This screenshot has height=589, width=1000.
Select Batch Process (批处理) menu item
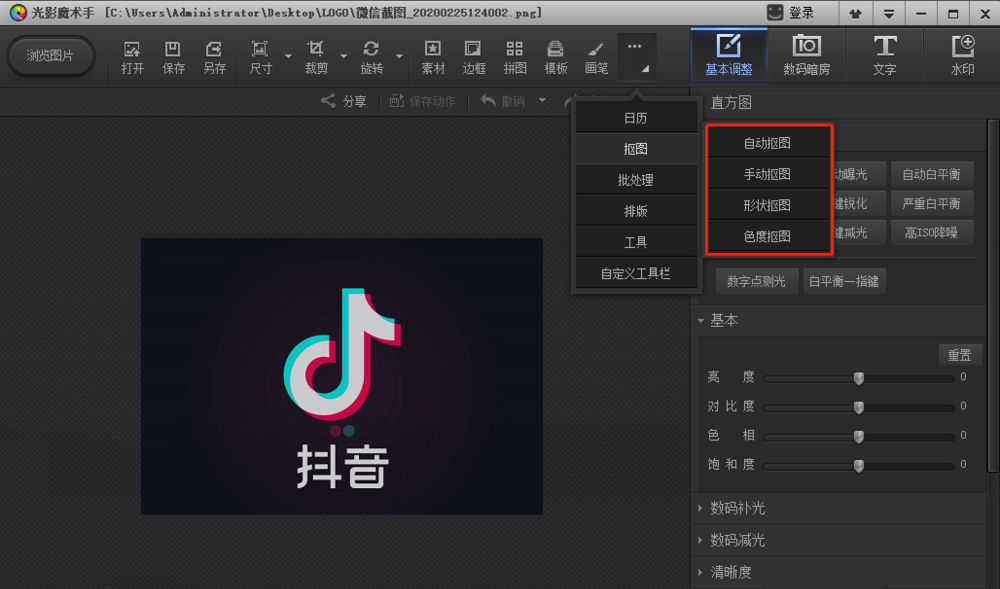(x=635, y=180)
